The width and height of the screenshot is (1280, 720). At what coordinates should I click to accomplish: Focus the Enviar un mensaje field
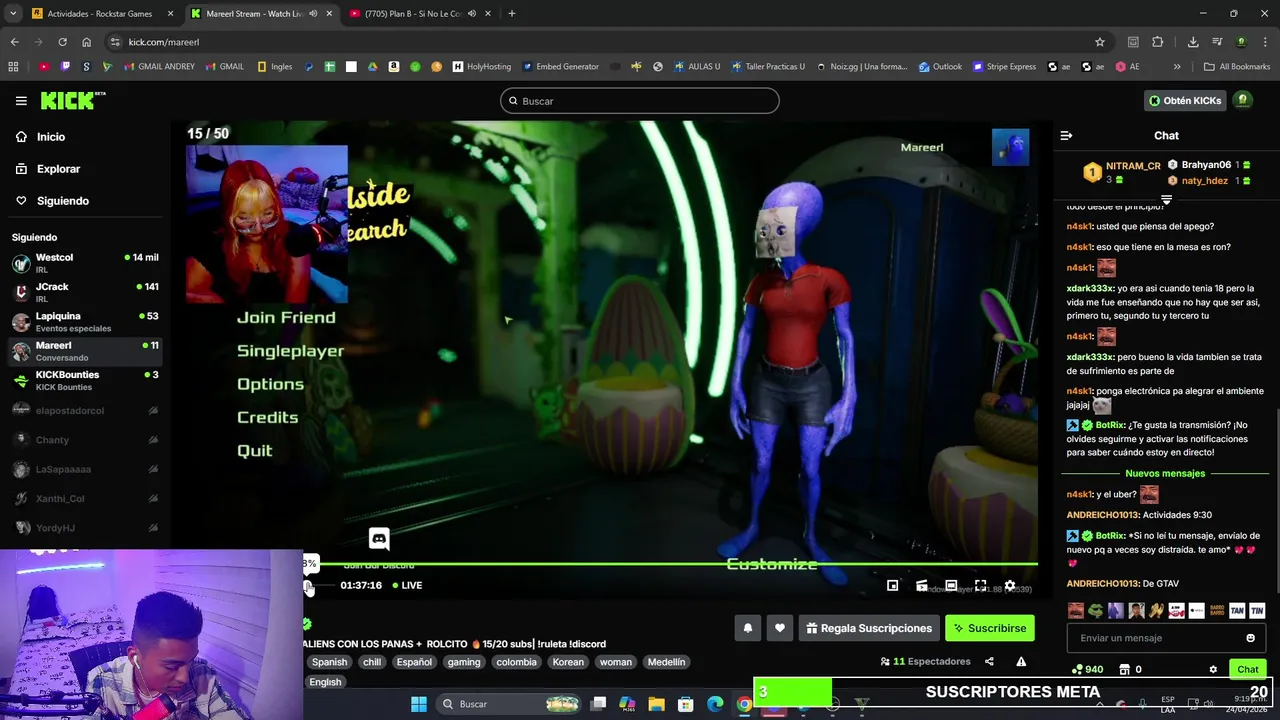1166,638
